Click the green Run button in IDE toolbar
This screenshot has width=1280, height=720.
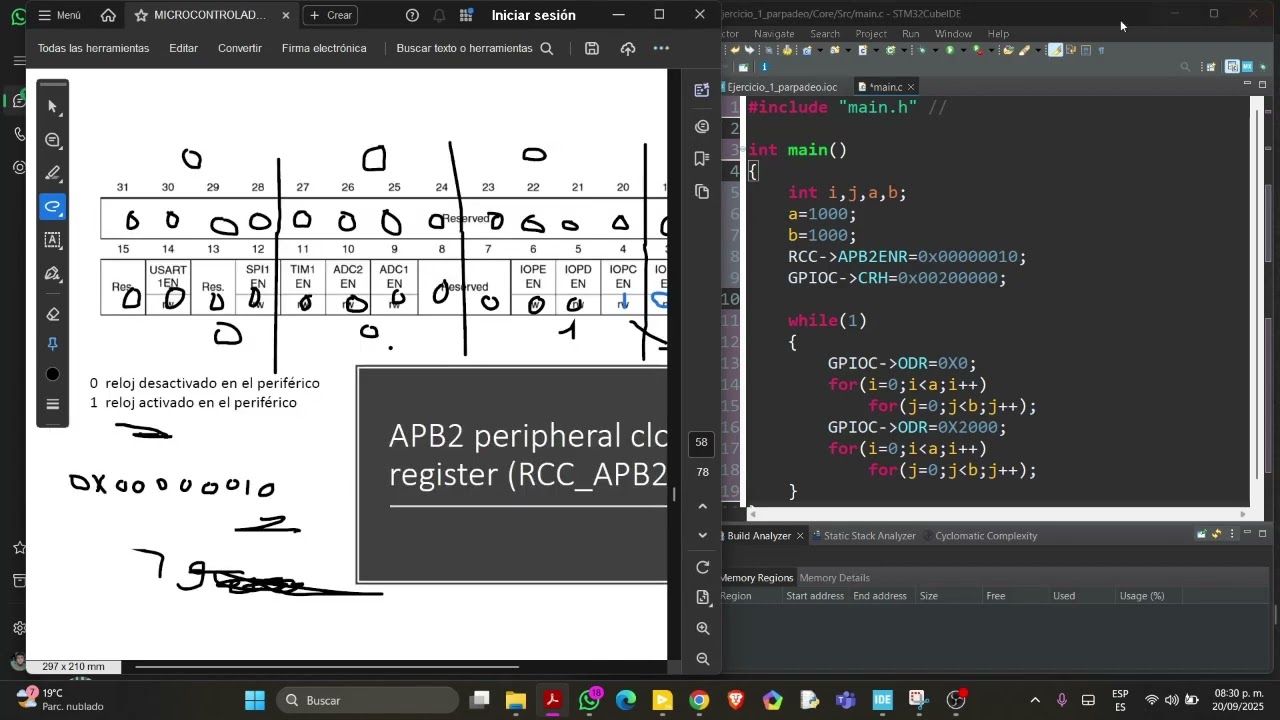coord(950,50)
